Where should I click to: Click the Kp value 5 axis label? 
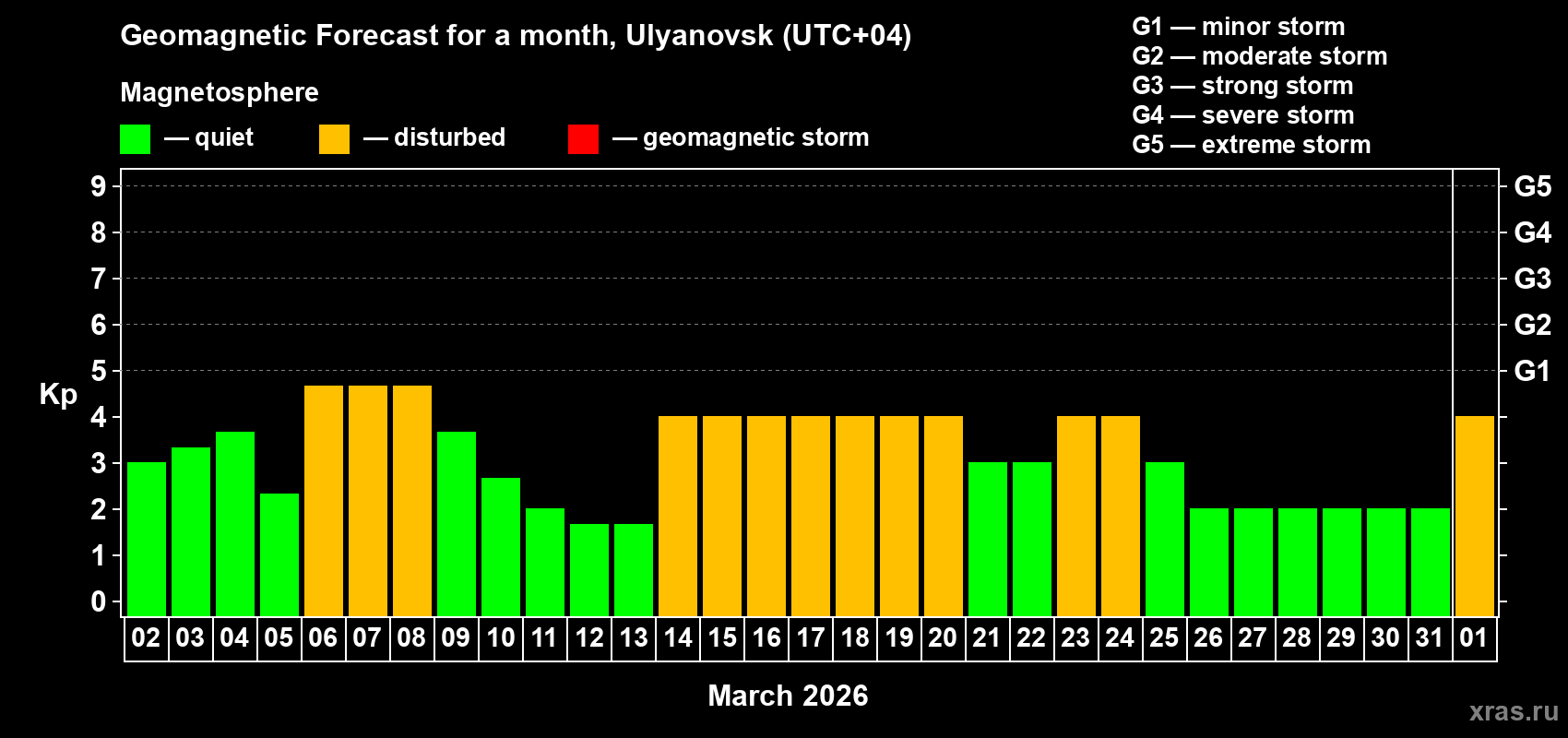click(99, 371)
